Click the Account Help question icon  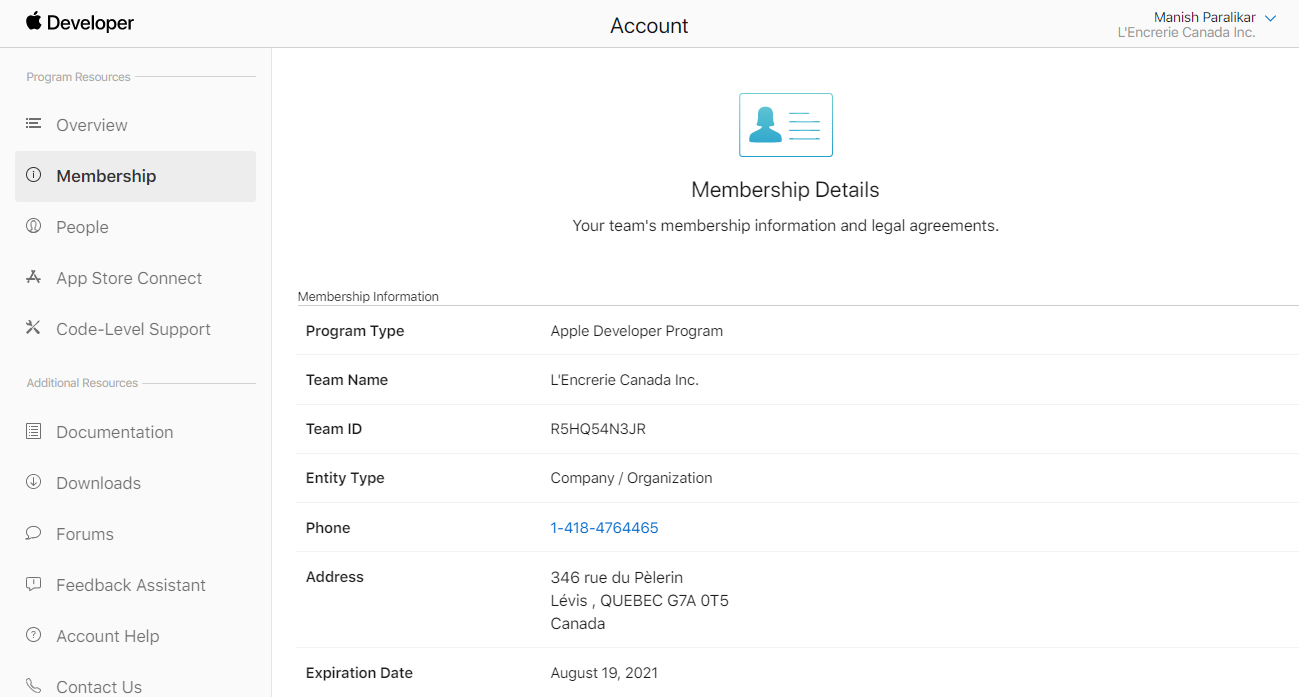34,635
